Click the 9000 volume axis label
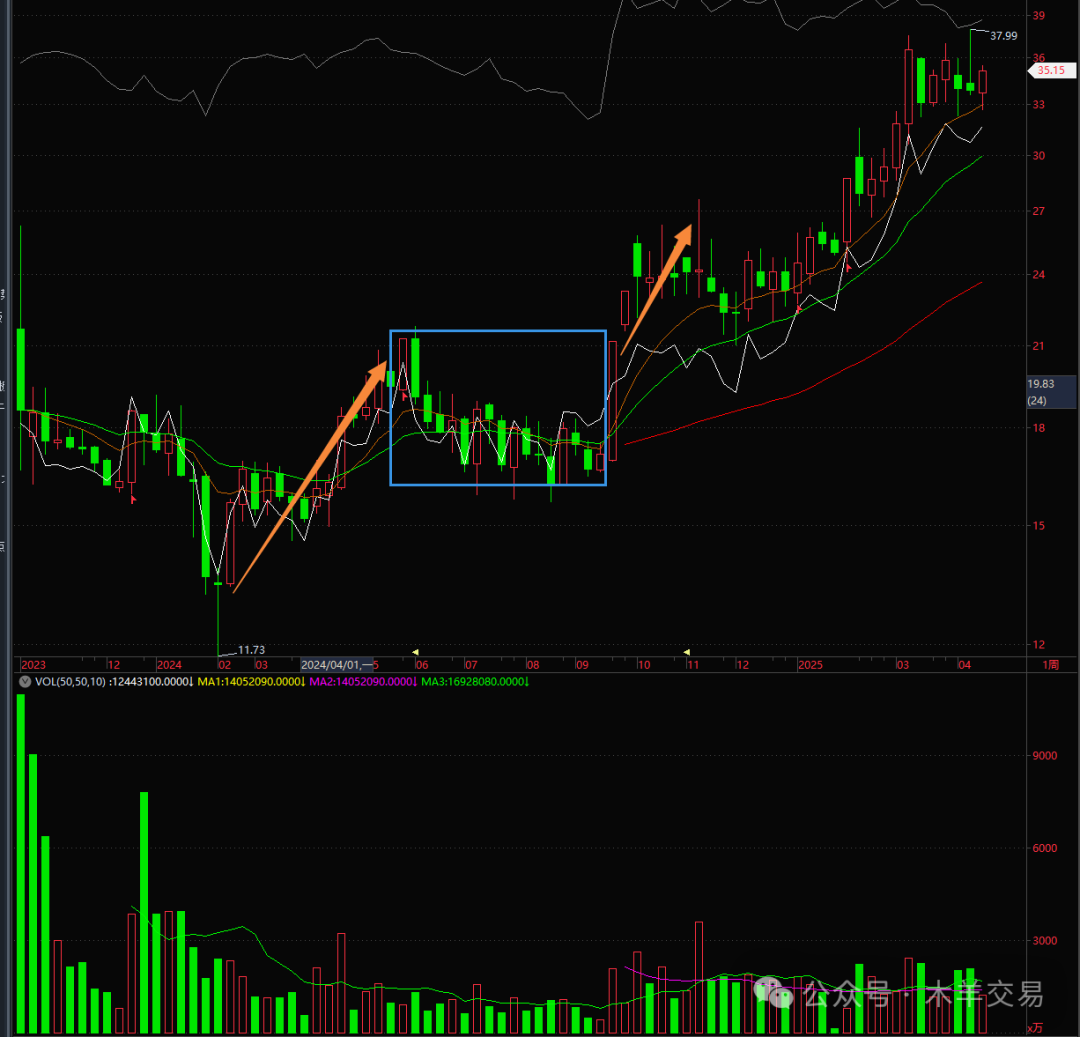Image resolution: width=1080 pixels, height=1037 pixels. click(x=1045, y=756)
